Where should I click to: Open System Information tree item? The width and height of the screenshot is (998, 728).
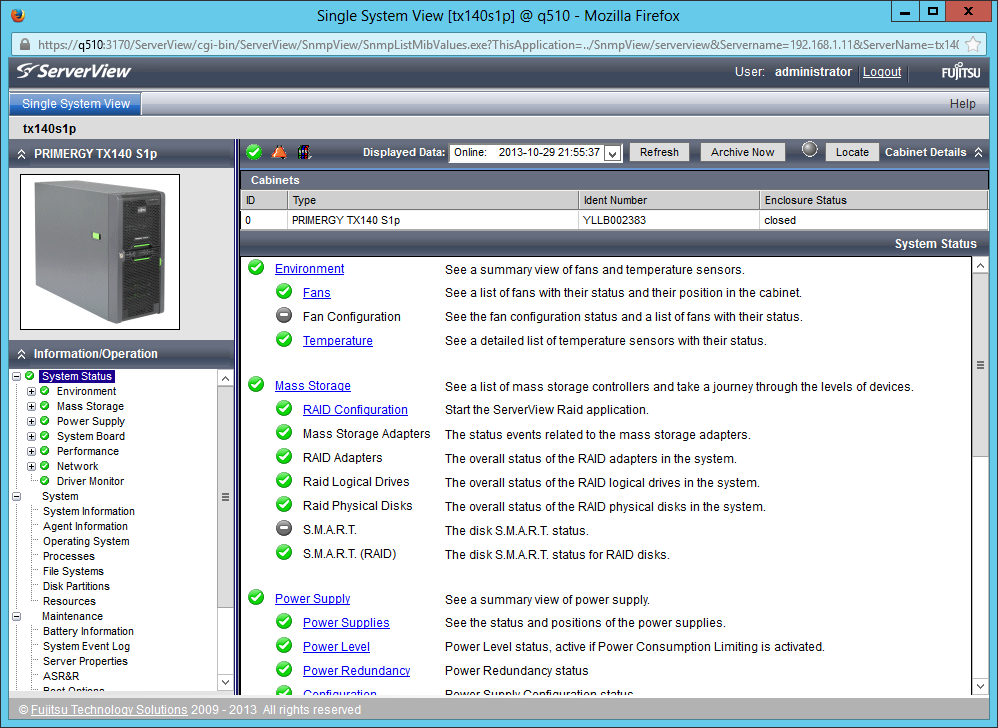pos(89,511)
